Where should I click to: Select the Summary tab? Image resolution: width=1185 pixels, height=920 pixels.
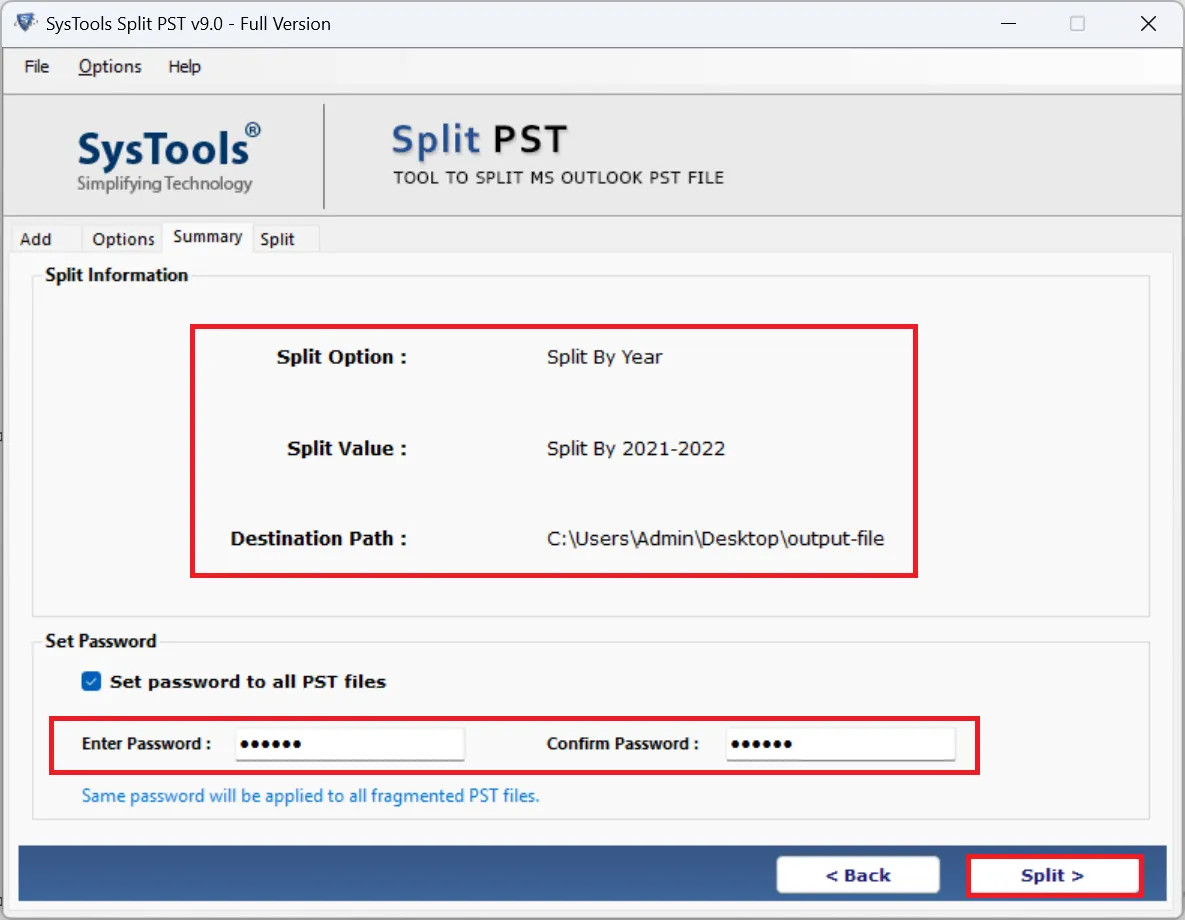point(207,237)
